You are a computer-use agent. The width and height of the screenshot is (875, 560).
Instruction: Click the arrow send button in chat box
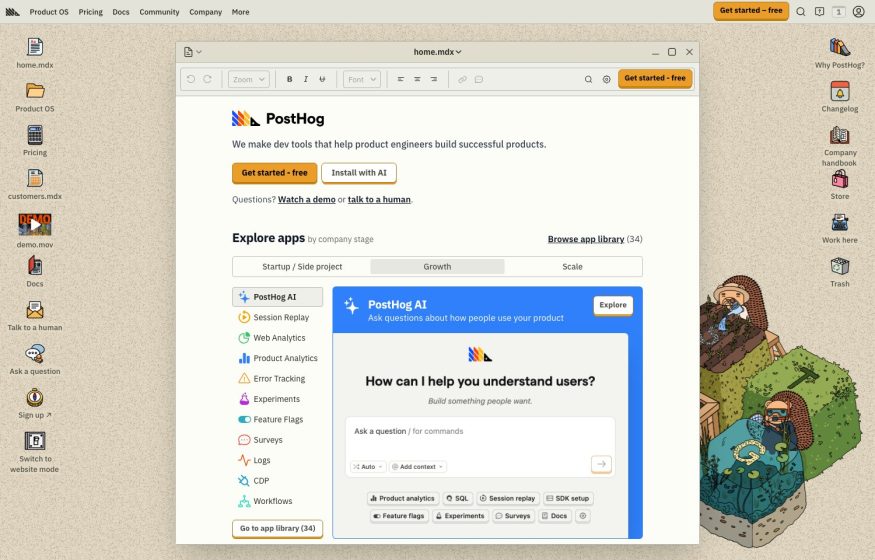[601, 464]
